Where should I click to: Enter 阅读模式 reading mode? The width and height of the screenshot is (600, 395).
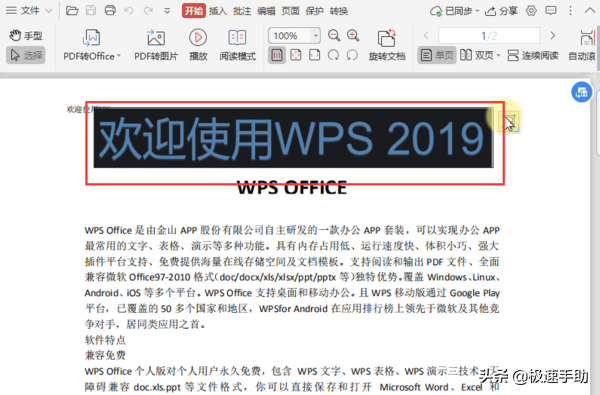(x=237, y=44)
